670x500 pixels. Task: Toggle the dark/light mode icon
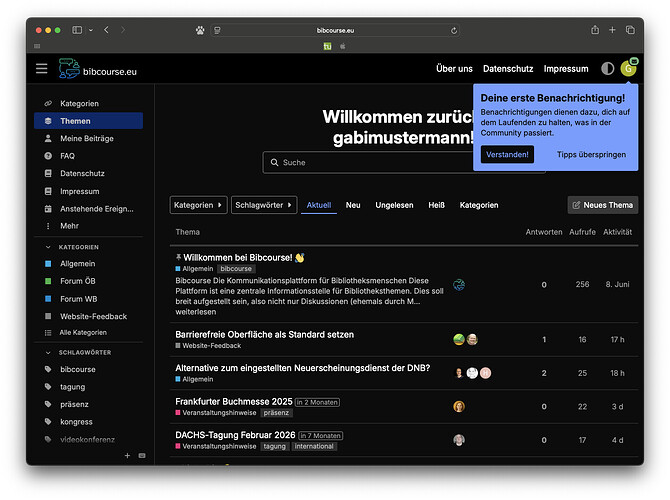pyautogui.click(x=607, y=68)
